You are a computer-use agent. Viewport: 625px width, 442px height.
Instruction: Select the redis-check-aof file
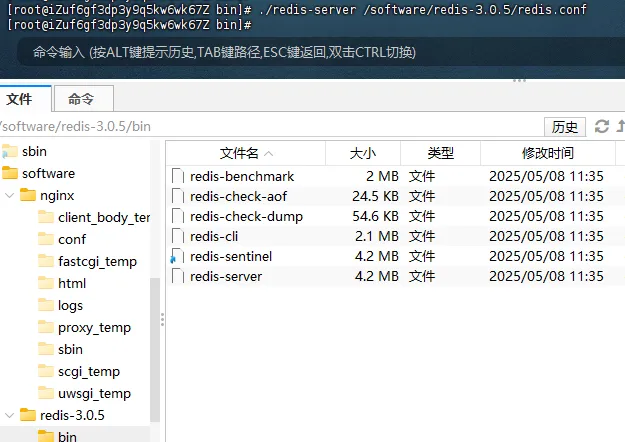pos(238,196)
